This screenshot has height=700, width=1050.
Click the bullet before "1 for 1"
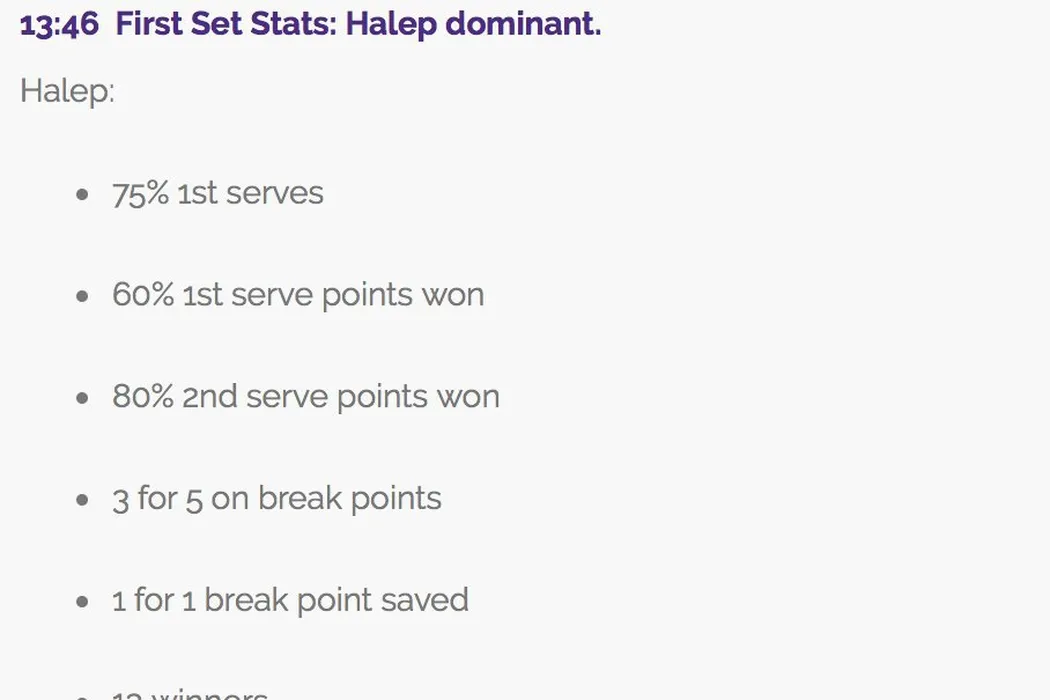point(82,601)
